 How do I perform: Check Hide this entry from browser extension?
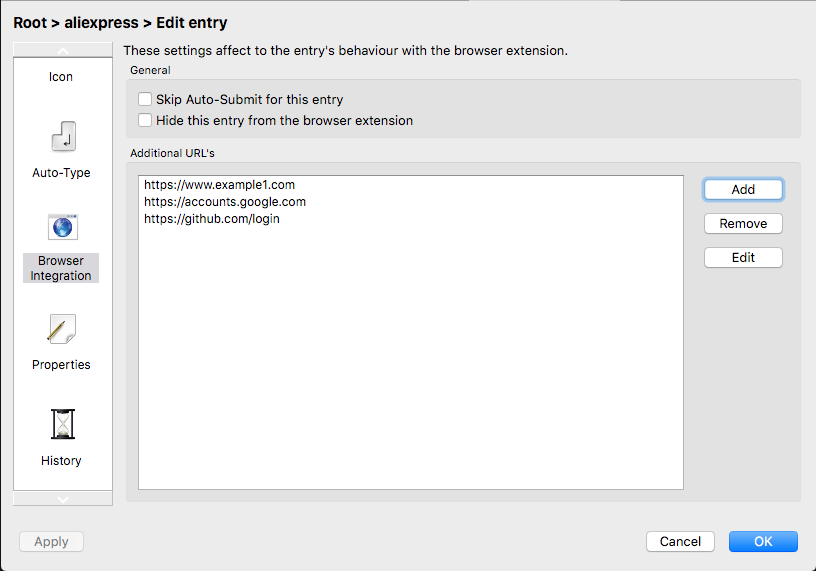(x=146, y=121)
